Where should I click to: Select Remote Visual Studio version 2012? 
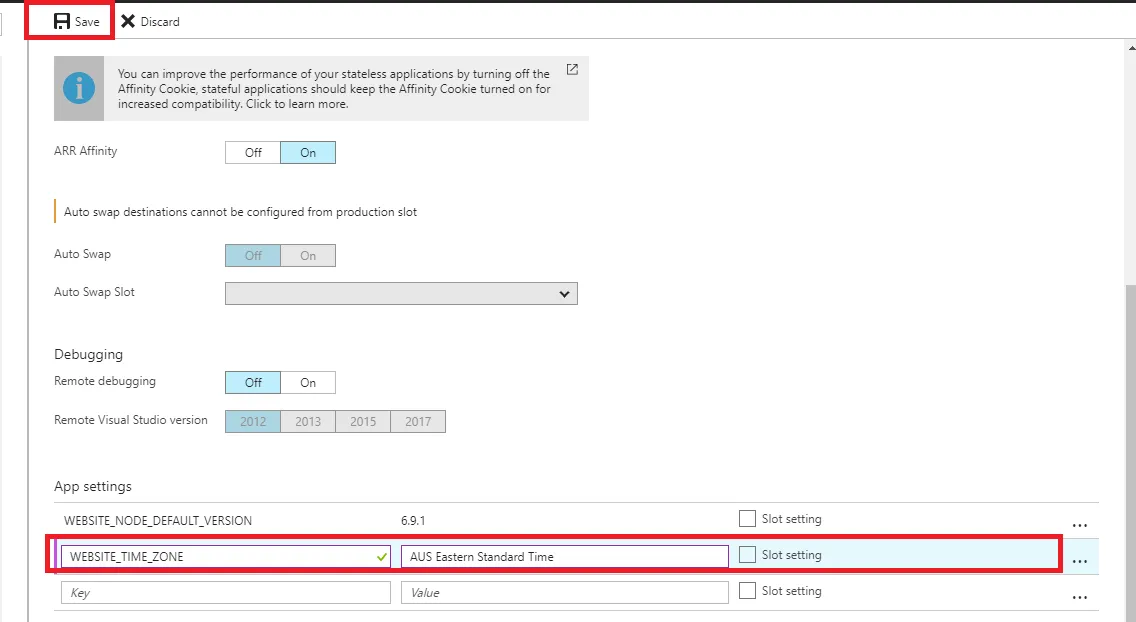pyautogui.click(x=253, y=421)
